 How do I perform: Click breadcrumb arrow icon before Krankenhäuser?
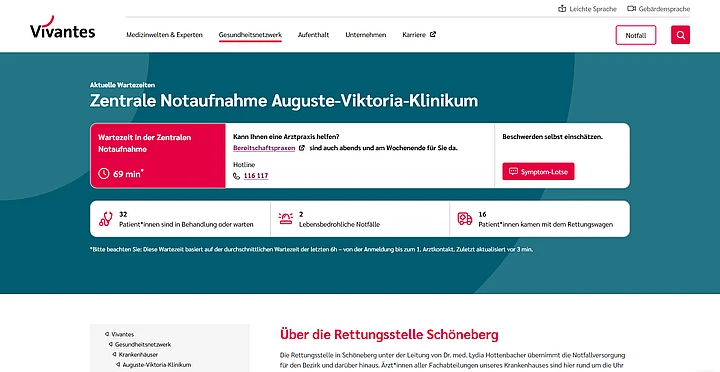click(114, 355)
